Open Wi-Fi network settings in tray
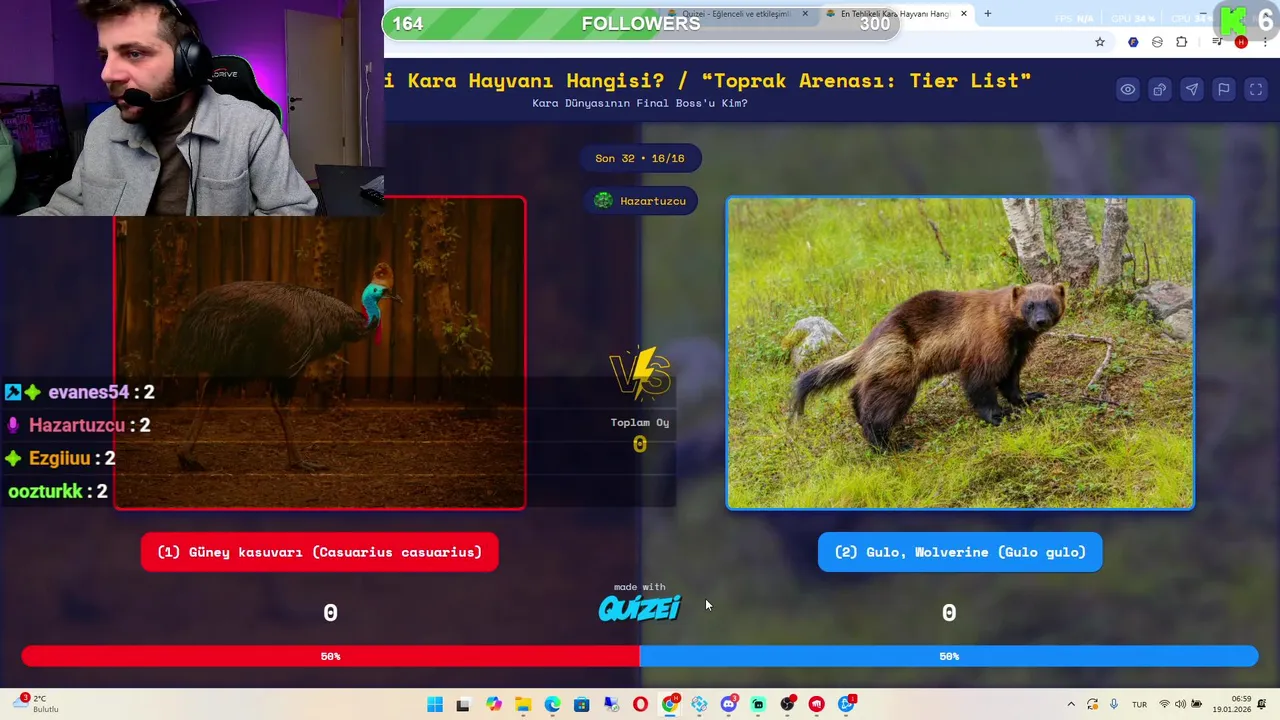This screenshot has width=1280, height=720. [x=1165, y=704]
